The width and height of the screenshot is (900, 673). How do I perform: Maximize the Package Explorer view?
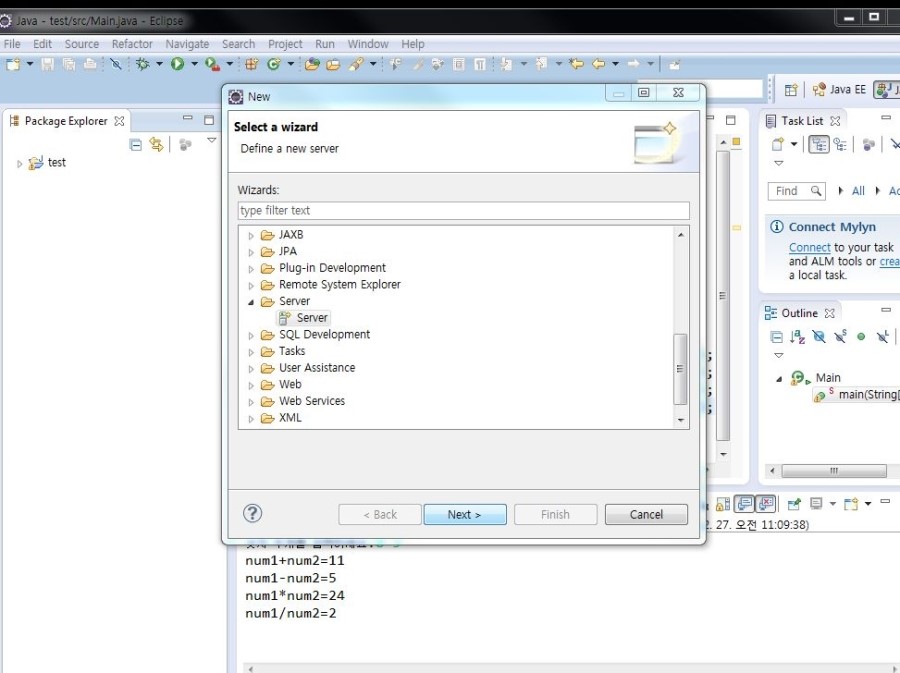coord(209,120)
